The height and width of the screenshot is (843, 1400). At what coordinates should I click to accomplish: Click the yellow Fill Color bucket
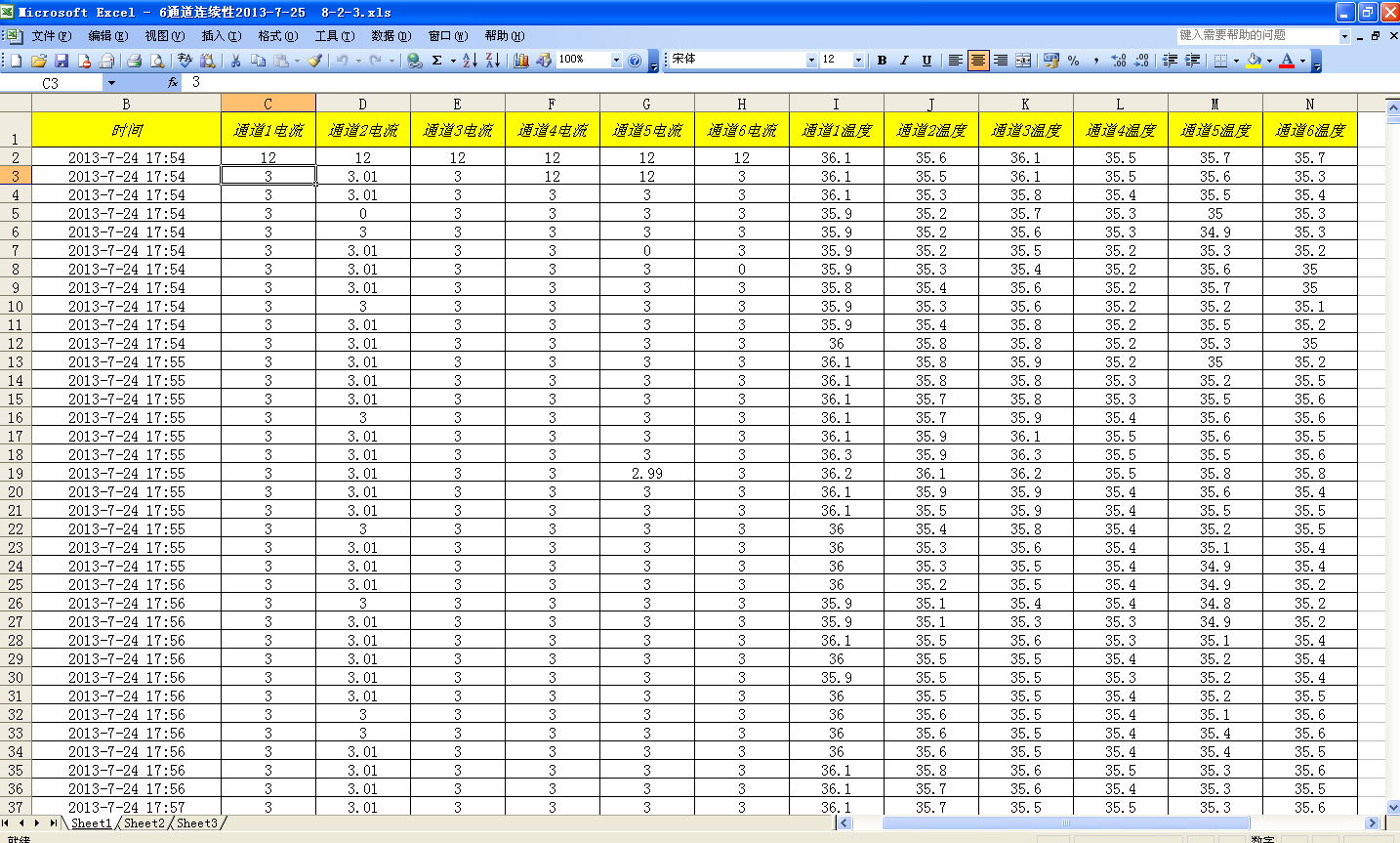pos(1254,61)
